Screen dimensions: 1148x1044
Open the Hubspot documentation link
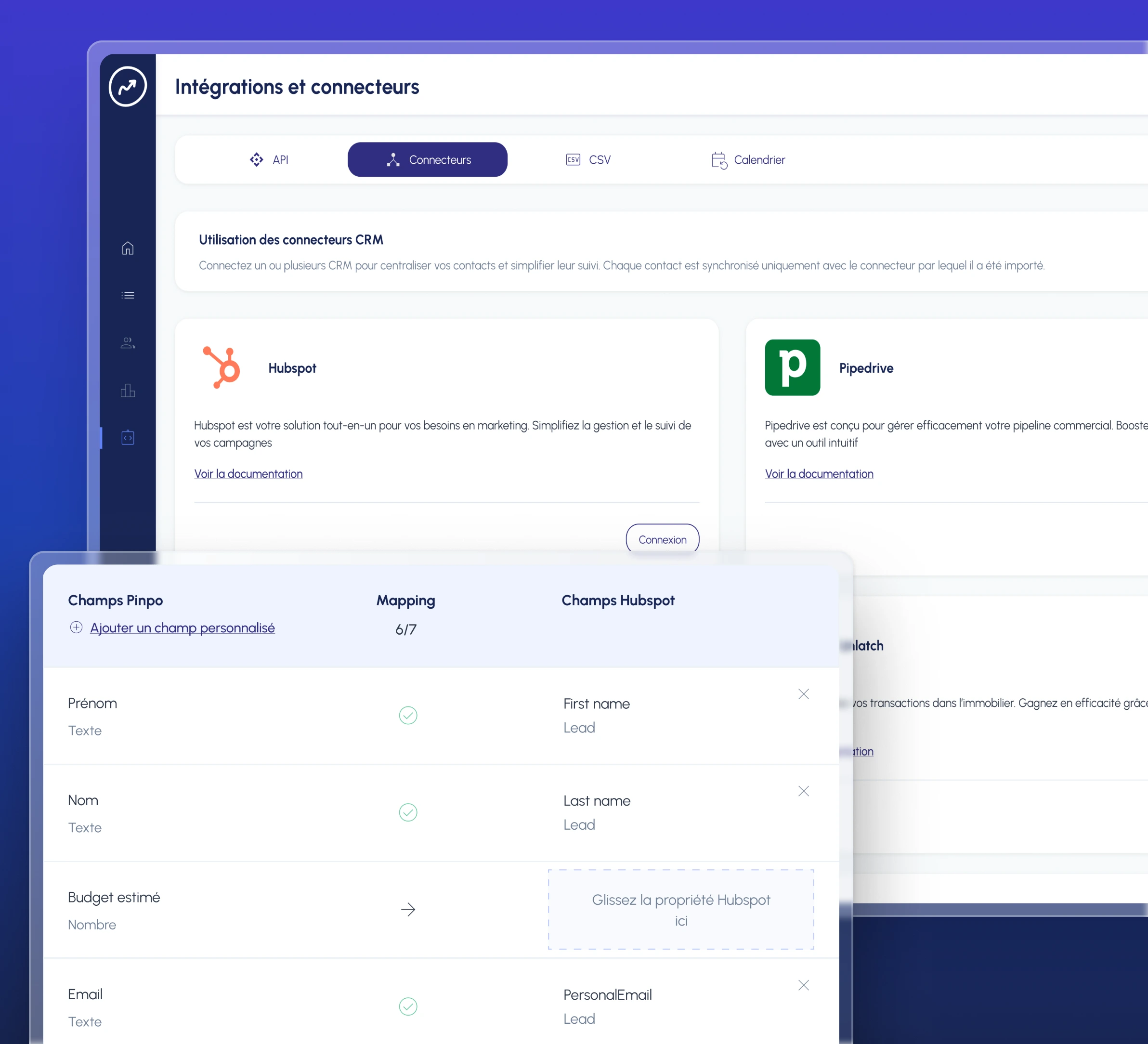[x=248, y=474]
